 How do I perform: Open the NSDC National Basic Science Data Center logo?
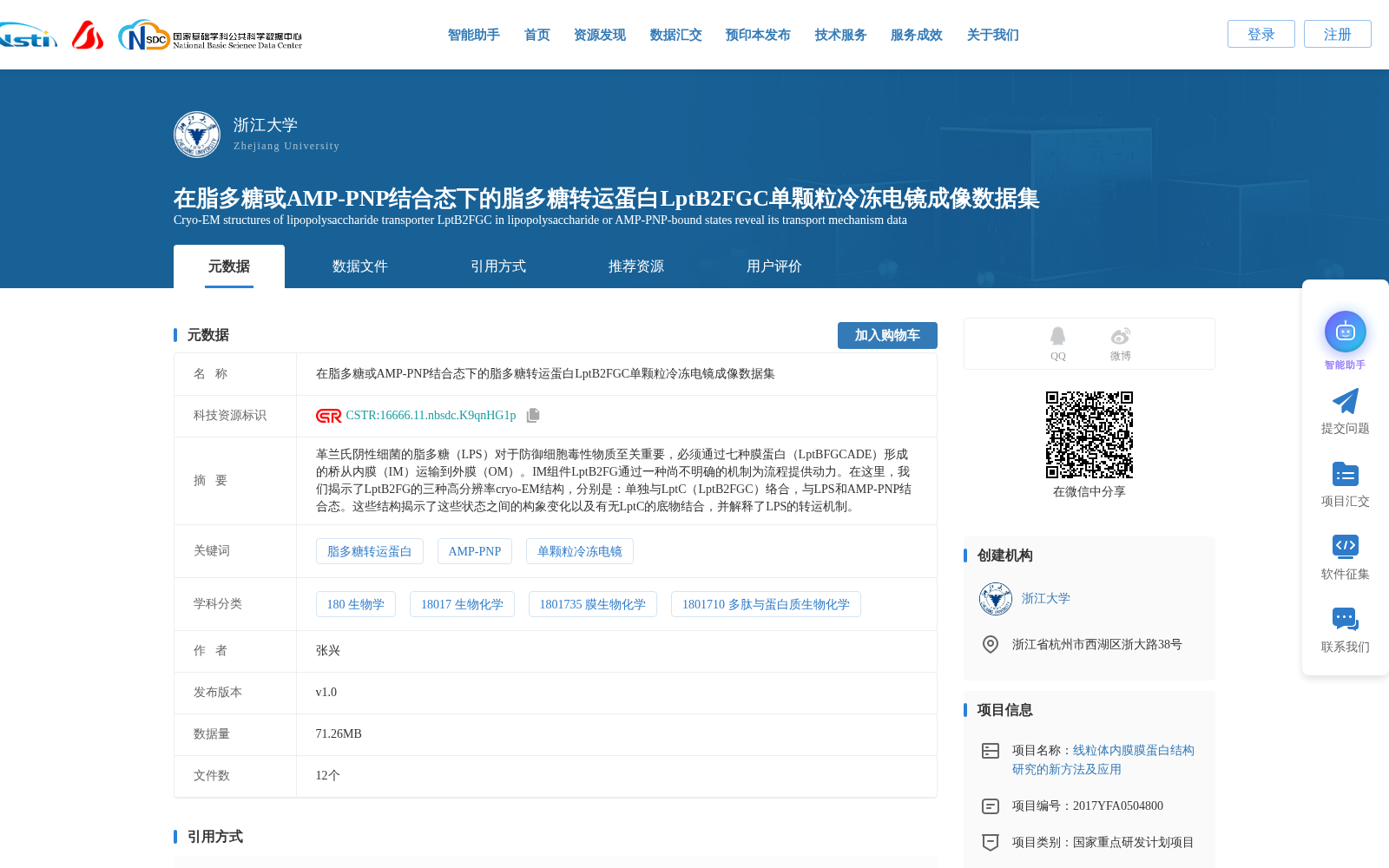[x=210, y=35]
